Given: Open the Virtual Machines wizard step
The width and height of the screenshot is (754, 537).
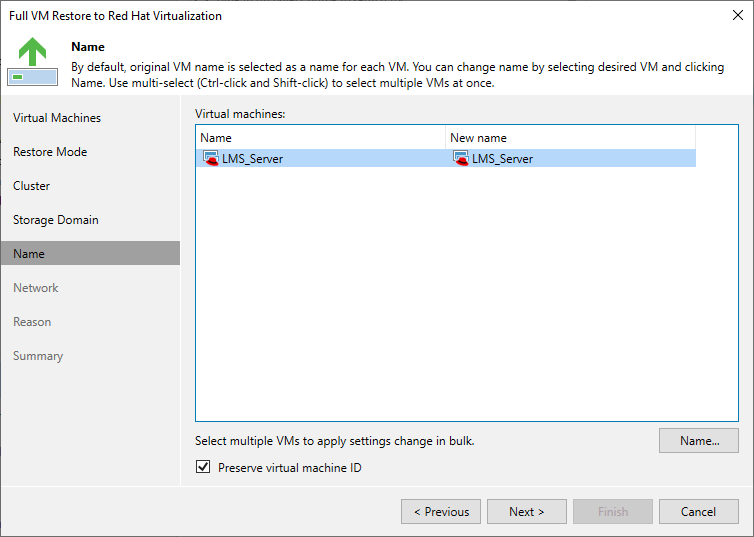Looking at the screenshot, I should tap(57, 118).
